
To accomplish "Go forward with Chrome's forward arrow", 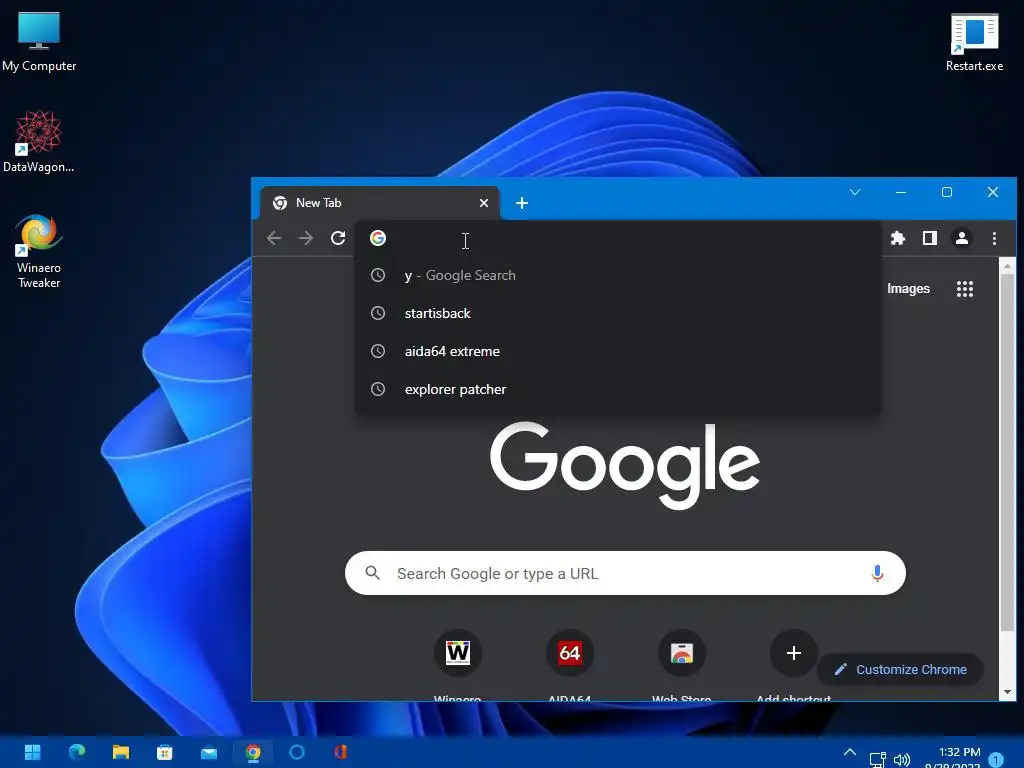I will coord(306,238).
